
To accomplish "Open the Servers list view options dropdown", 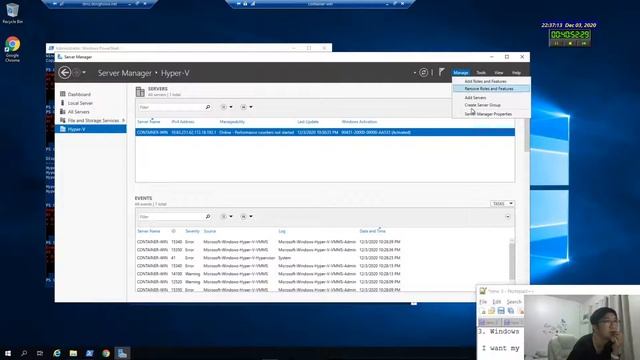I will 227,107.
